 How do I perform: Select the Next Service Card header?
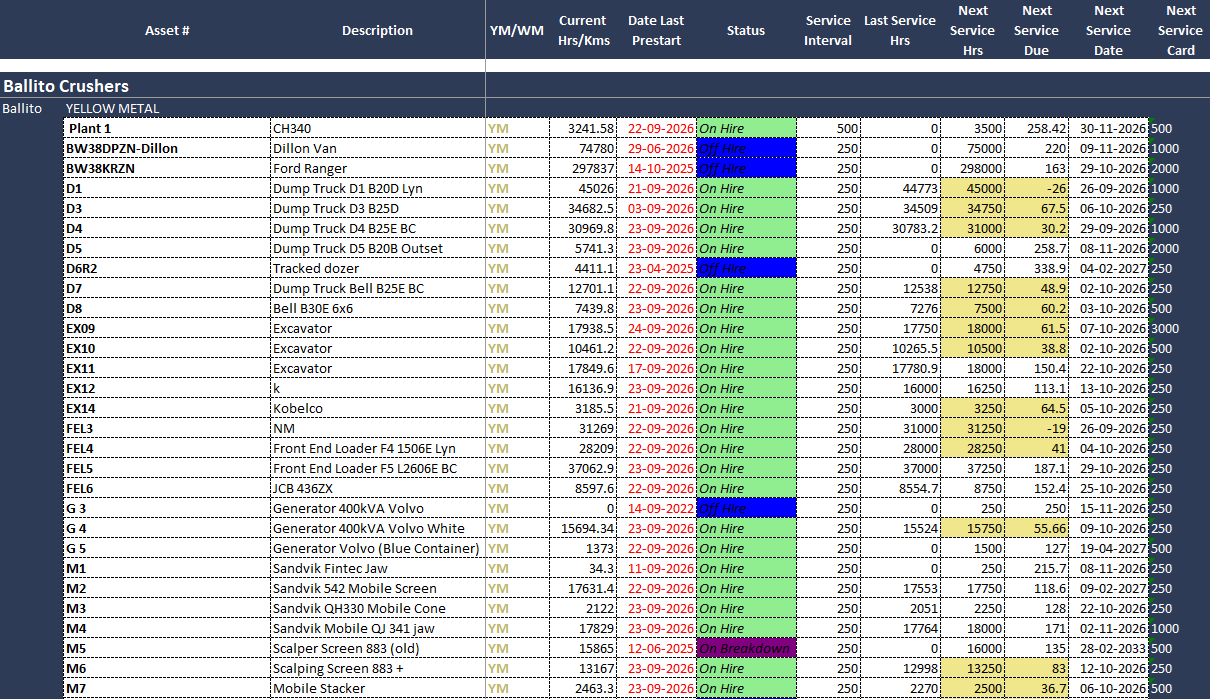pos(1180,30)
